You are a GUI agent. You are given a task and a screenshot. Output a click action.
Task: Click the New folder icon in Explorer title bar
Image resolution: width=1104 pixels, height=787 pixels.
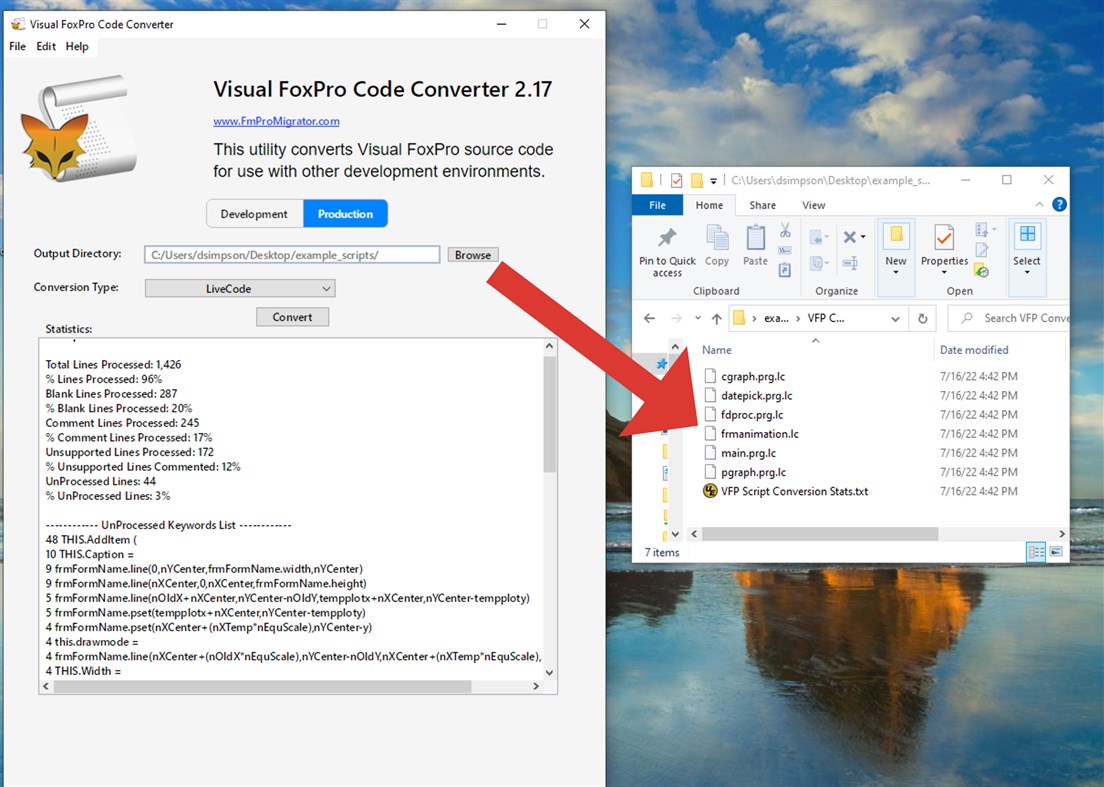coord(697,181)
